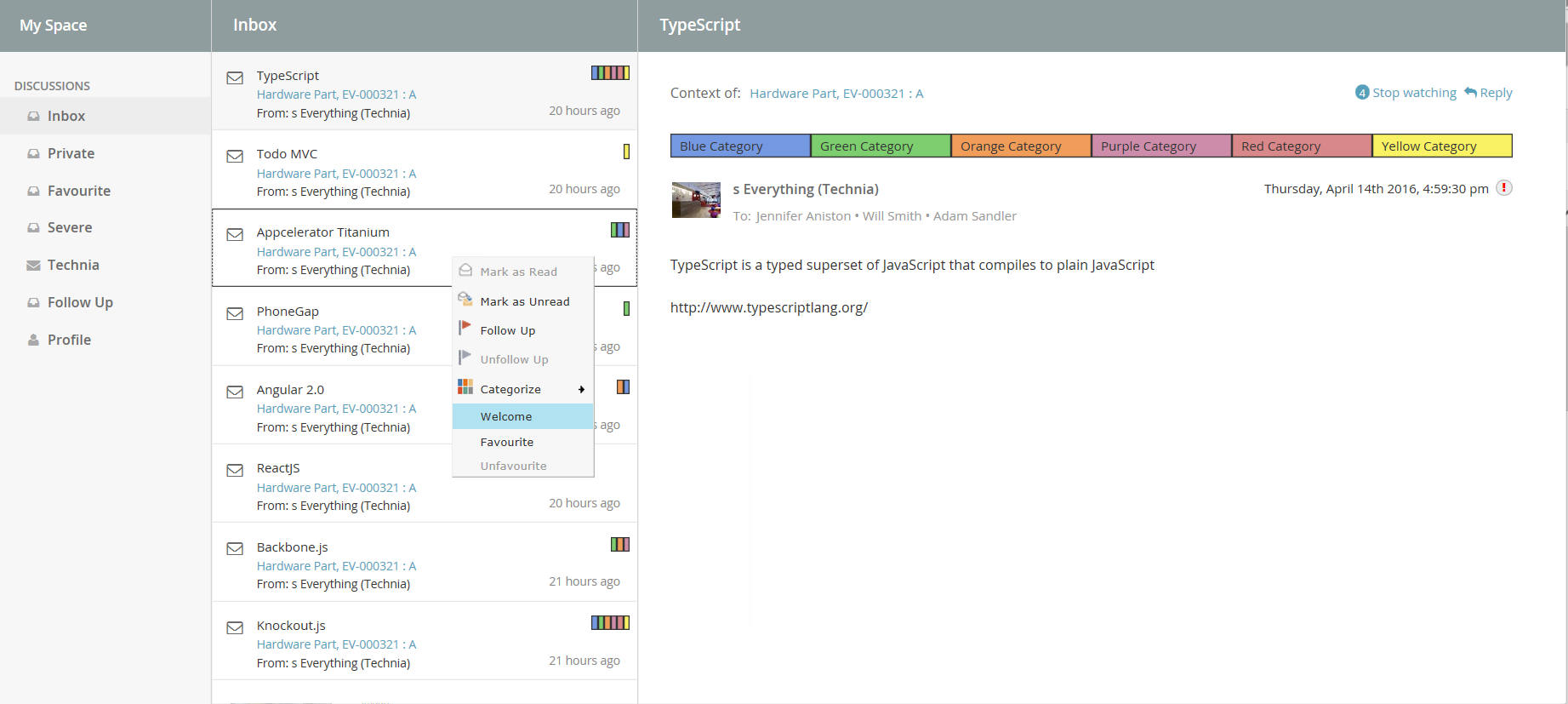1568x704 pixels.
Task: Click the envelope icon beside Knockout.js
Action: (235, 628)
